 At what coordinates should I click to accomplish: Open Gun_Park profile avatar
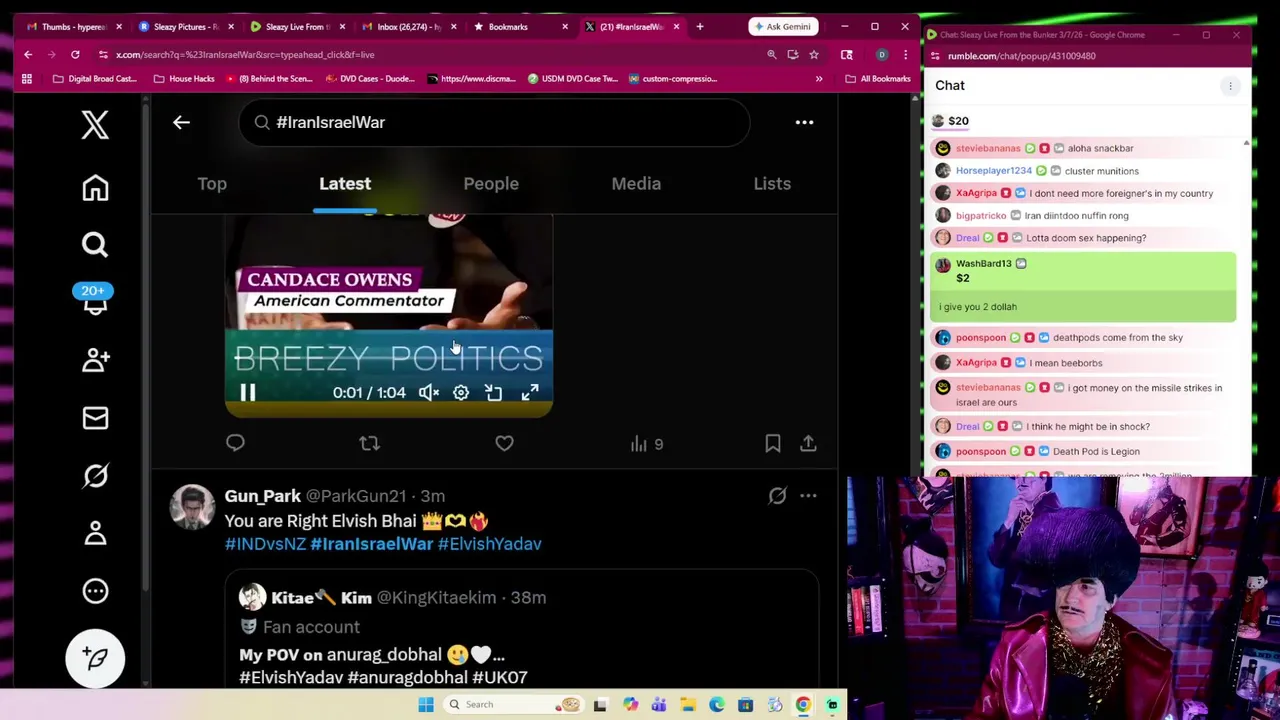coord(192,507)
